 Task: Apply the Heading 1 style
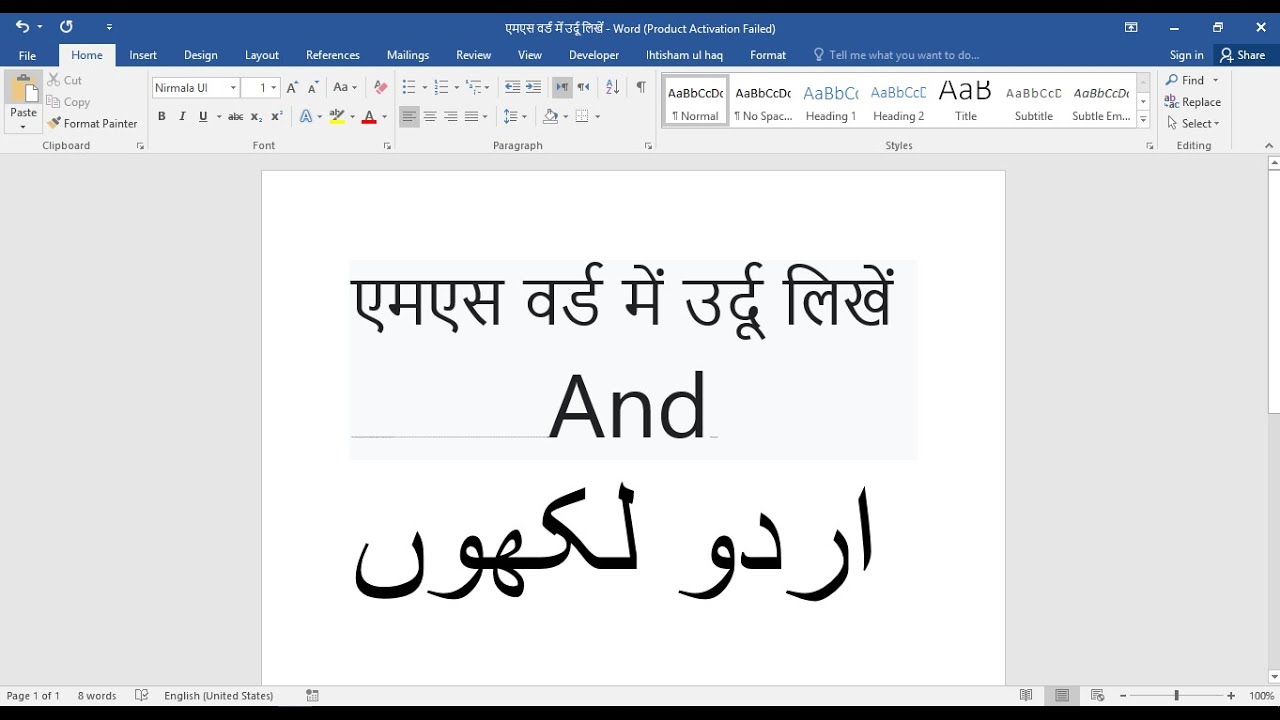[831, 101]
